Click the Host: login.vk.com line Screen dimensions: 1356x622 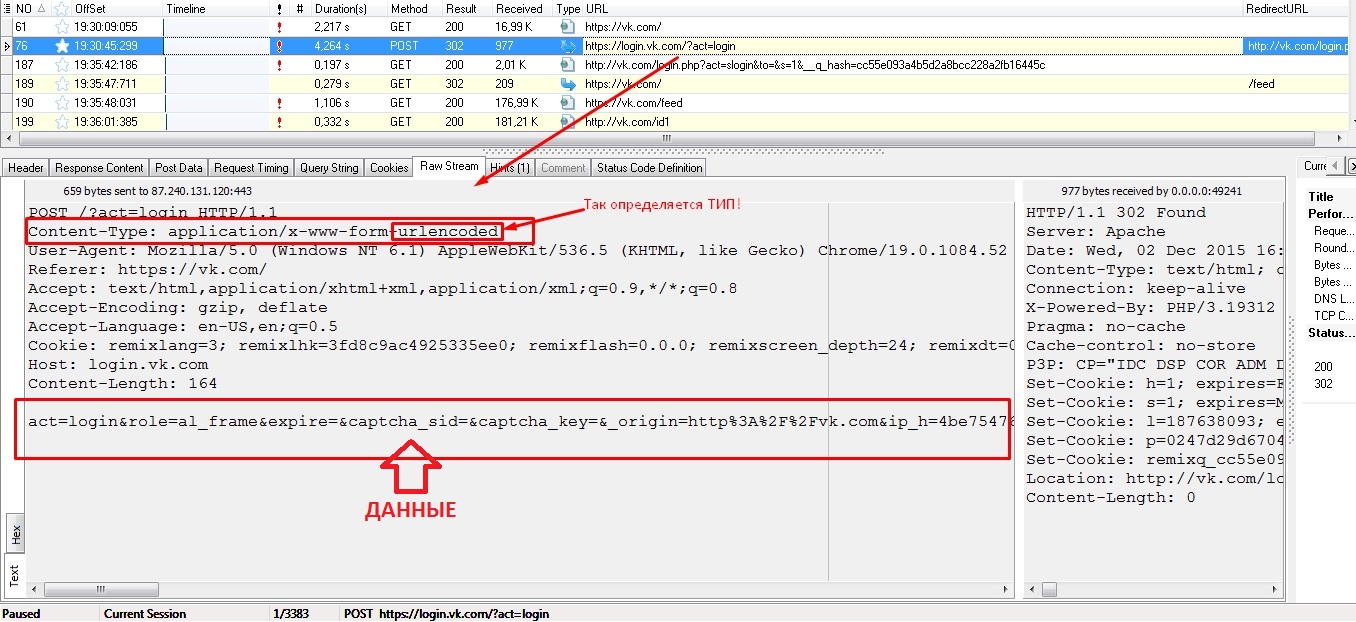coord(118,365)
